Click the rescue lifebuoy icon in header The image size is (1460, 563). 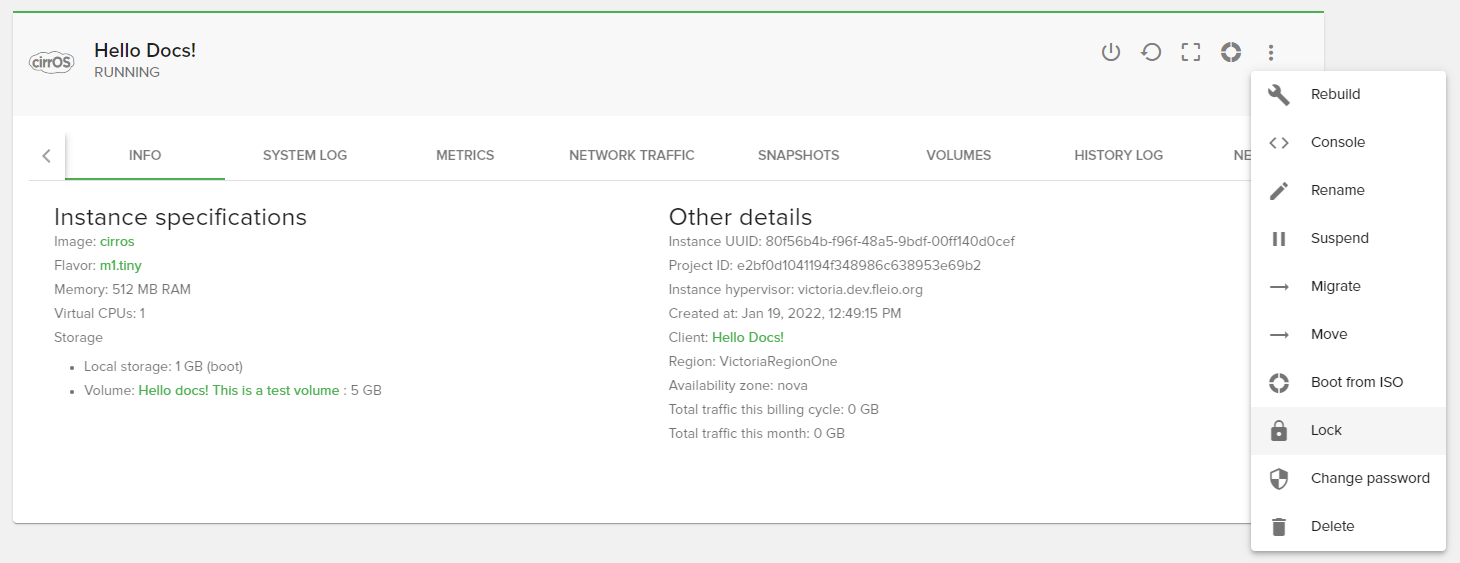(x=1230, y=53)
